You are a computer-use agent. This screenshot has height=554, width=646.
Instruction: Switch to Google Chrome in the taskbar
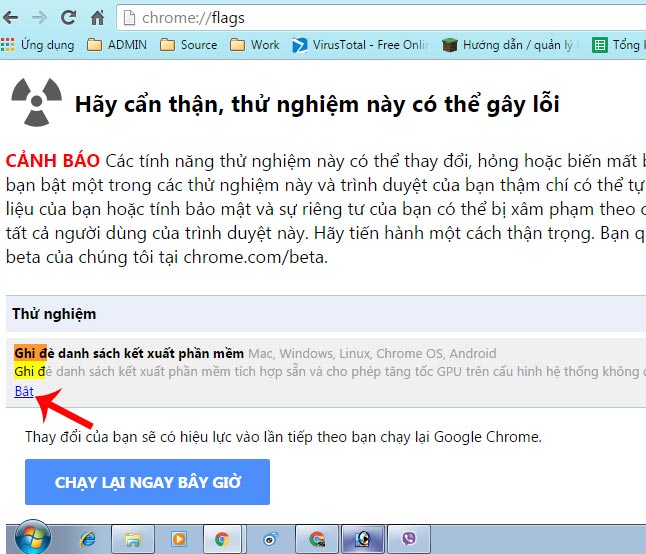tap(222, 539)
